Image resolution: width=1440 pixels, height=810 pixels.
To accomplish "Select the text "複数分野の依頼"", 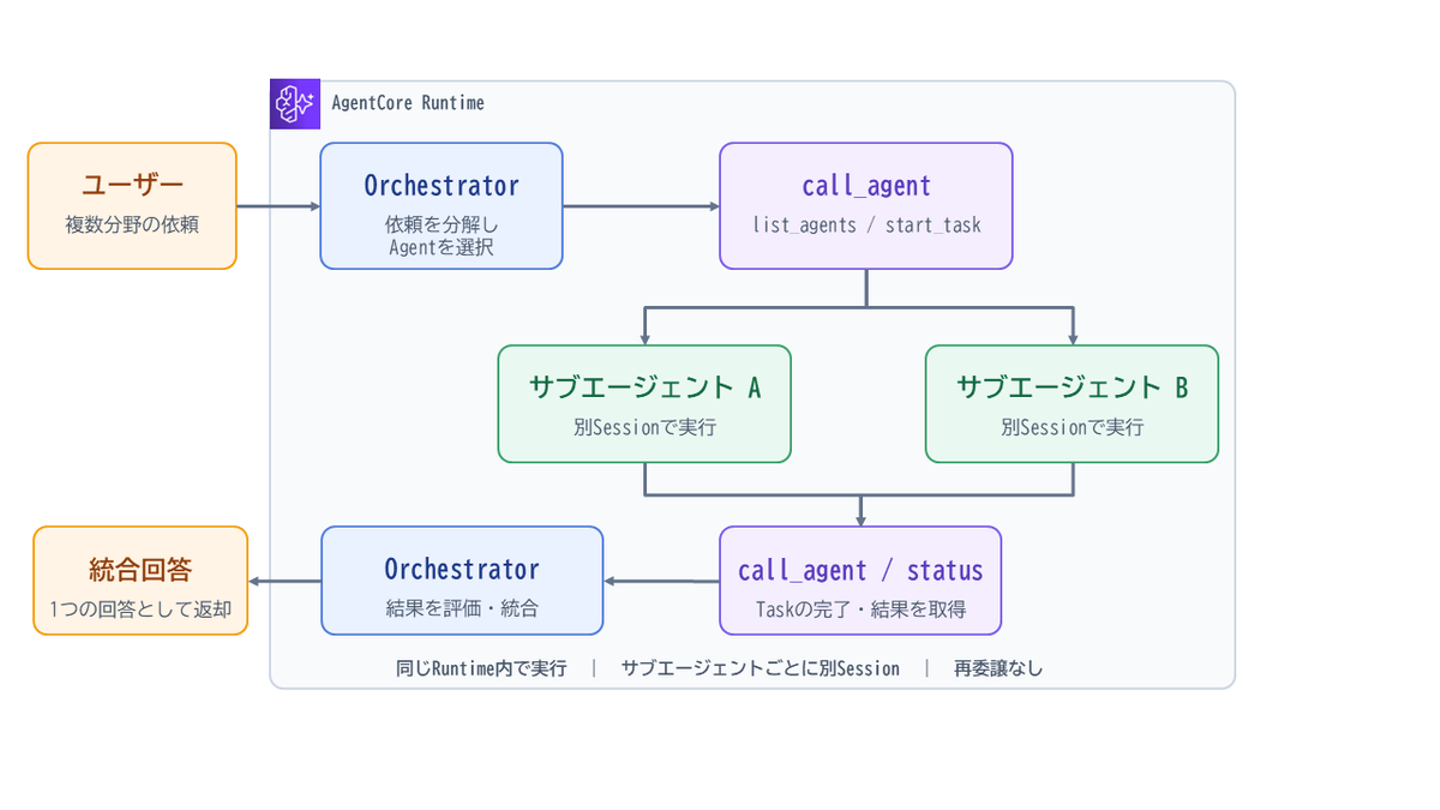I will [x=132, y=225].
